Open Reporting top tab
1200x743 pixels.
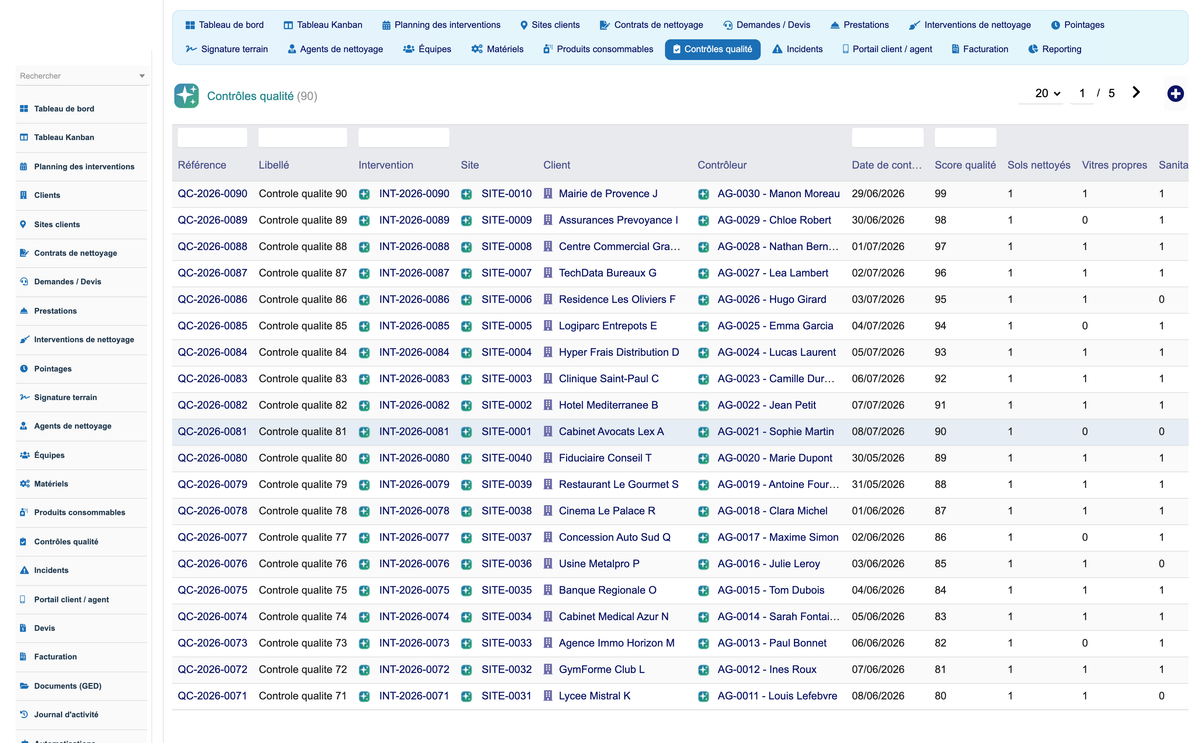click(1054, 49)
